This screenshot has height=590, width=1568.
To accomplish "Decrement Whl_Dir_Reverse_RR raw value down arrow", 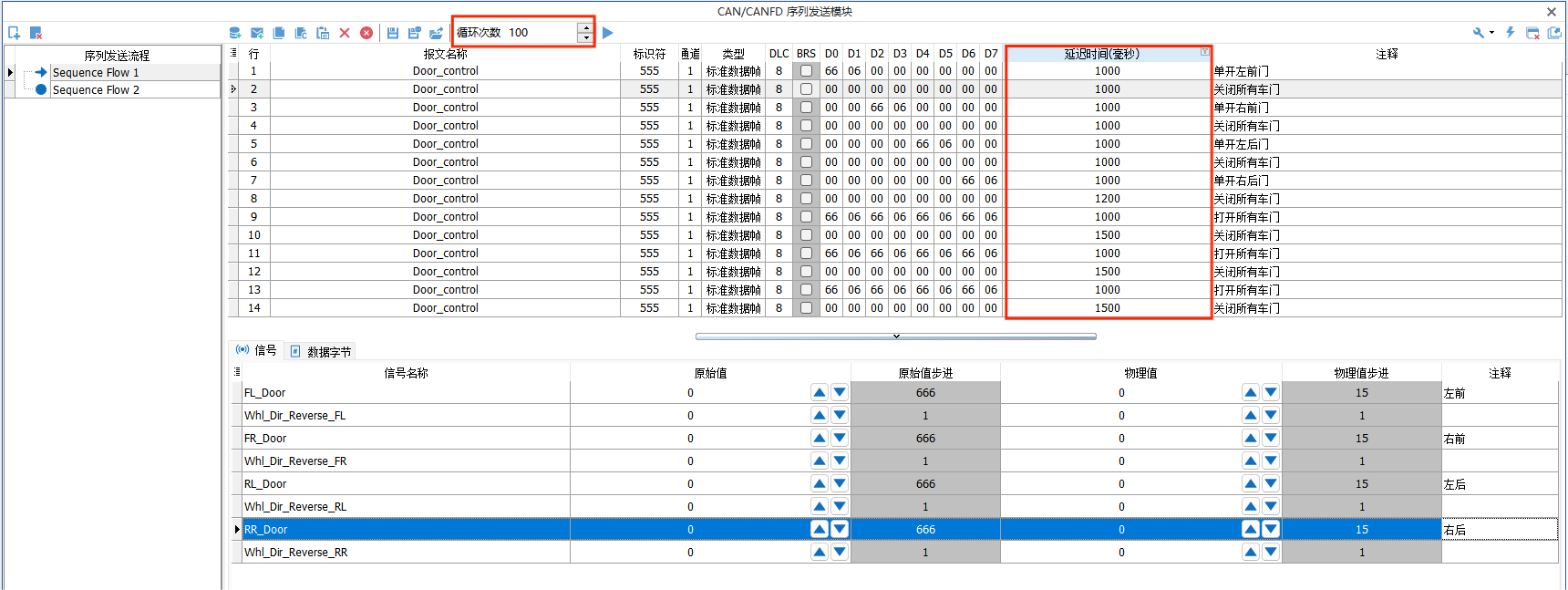I will click(x=840, y=553).
